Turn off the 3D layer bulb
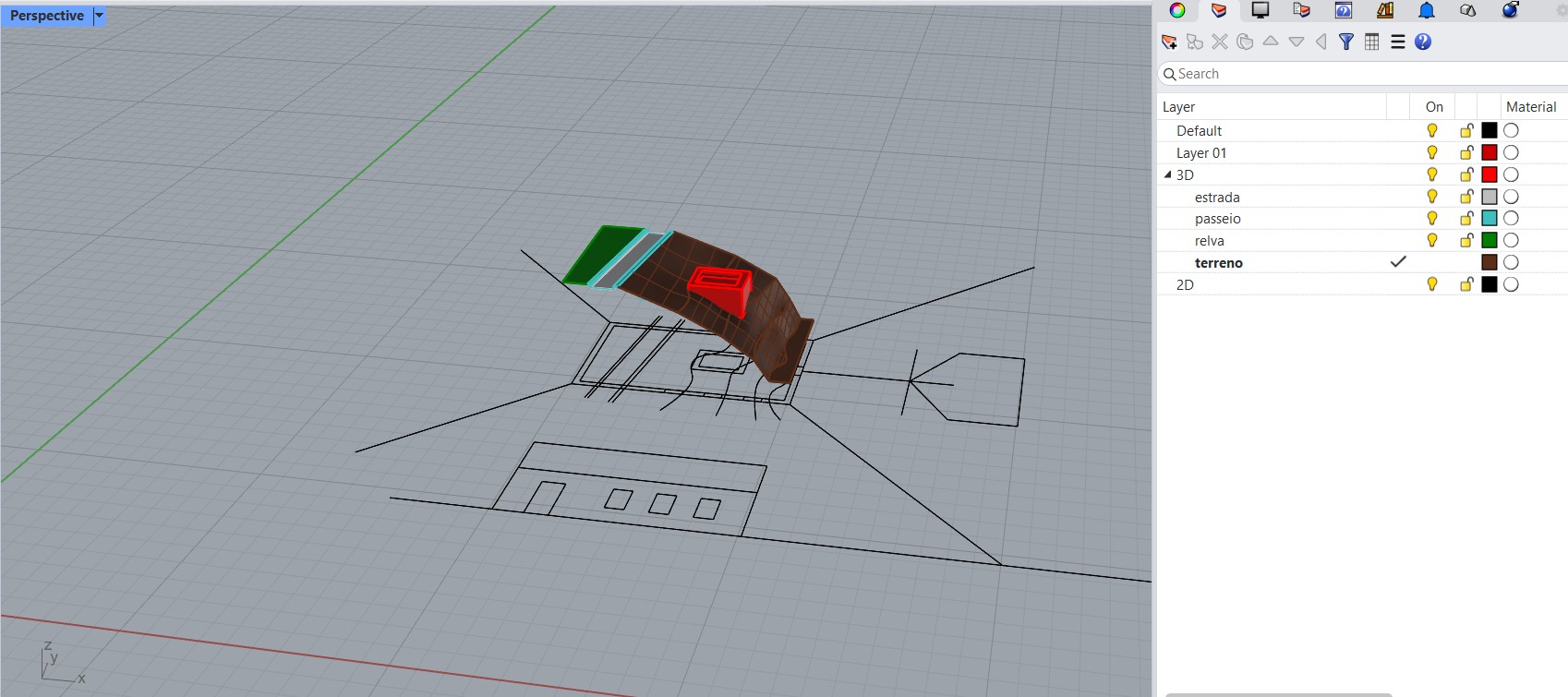This screenshot has width=1568, height=697. click(x=1432, y=174)
